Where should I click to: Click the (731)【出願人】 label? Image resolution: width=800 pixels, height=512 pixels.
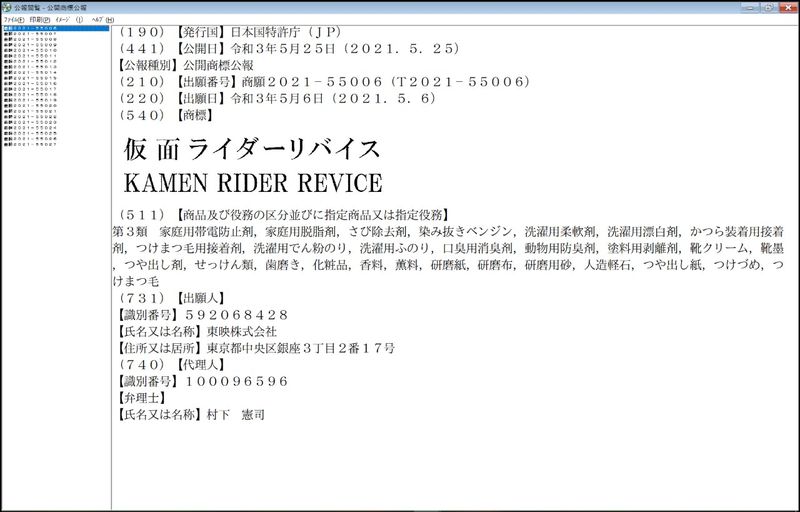[172, 298]
